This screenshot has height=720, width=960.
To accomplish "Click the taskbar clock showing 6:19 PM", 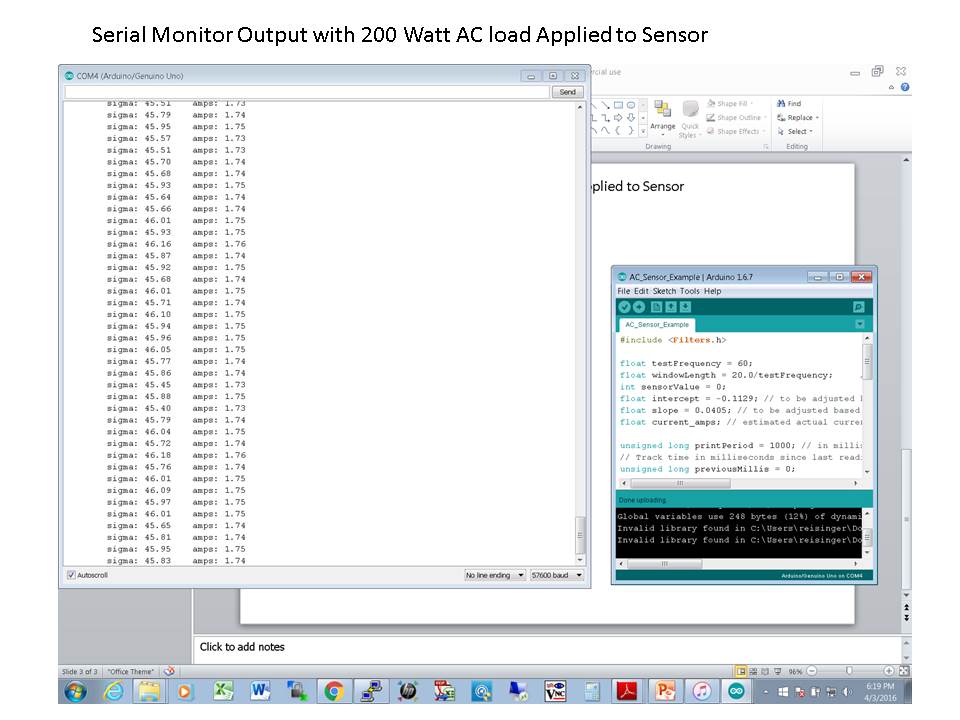I will pyautogui.click(x=880, y=692).
